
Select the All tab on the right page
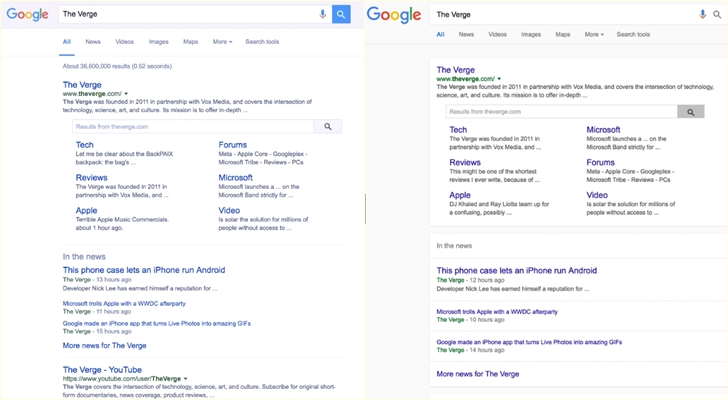click(440, 34)
